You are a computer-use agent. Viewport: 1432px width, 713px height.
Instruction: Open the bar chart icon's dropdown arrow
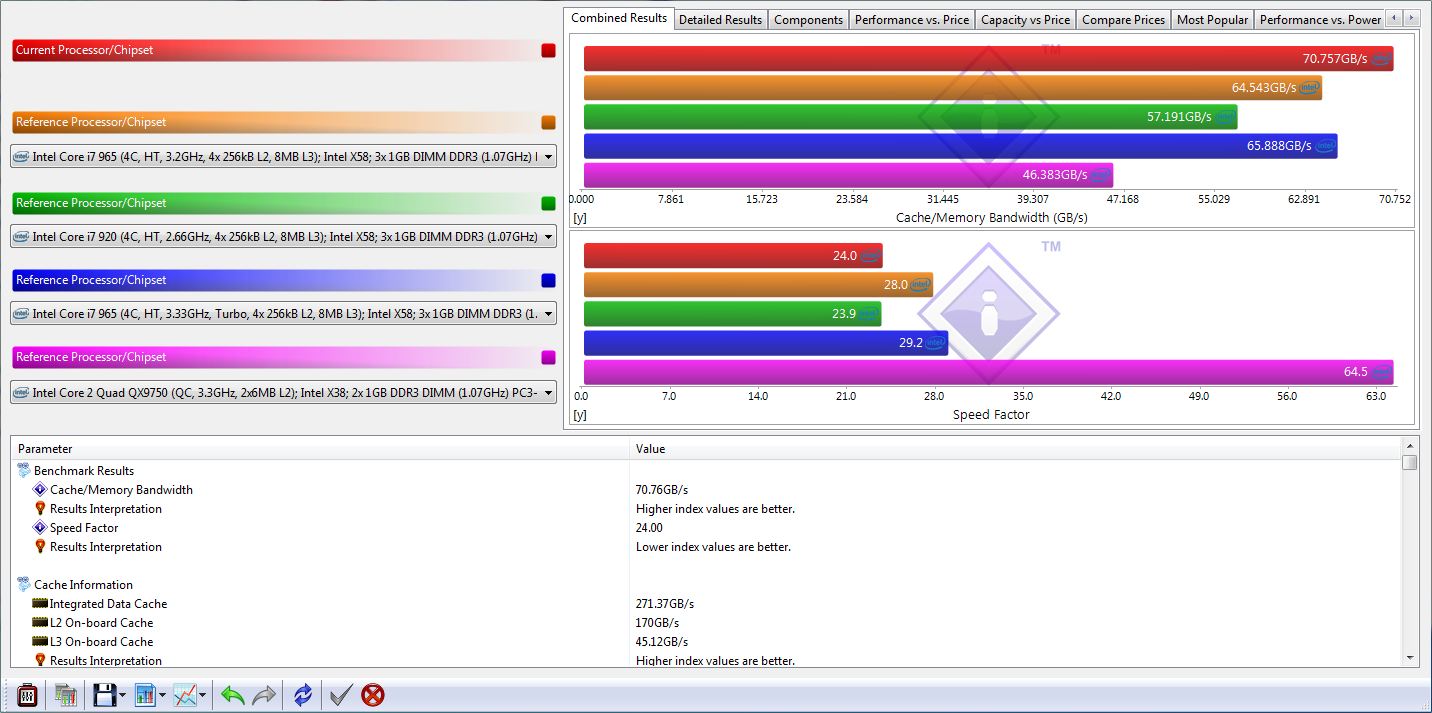(162, 695)
